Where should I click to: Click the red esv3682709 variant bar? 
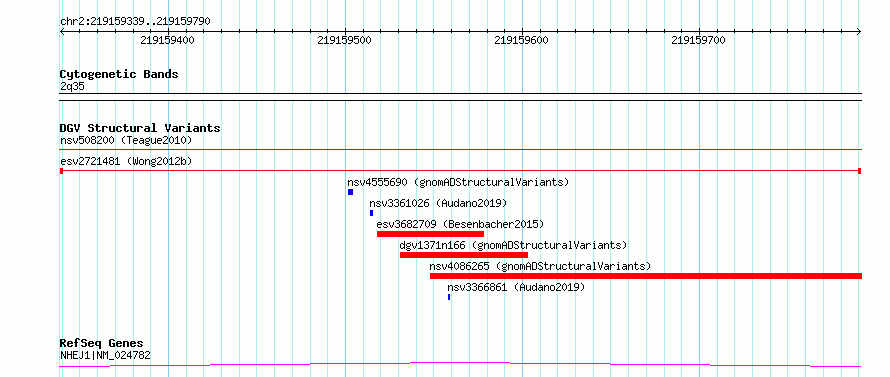(x=430, y=234)
